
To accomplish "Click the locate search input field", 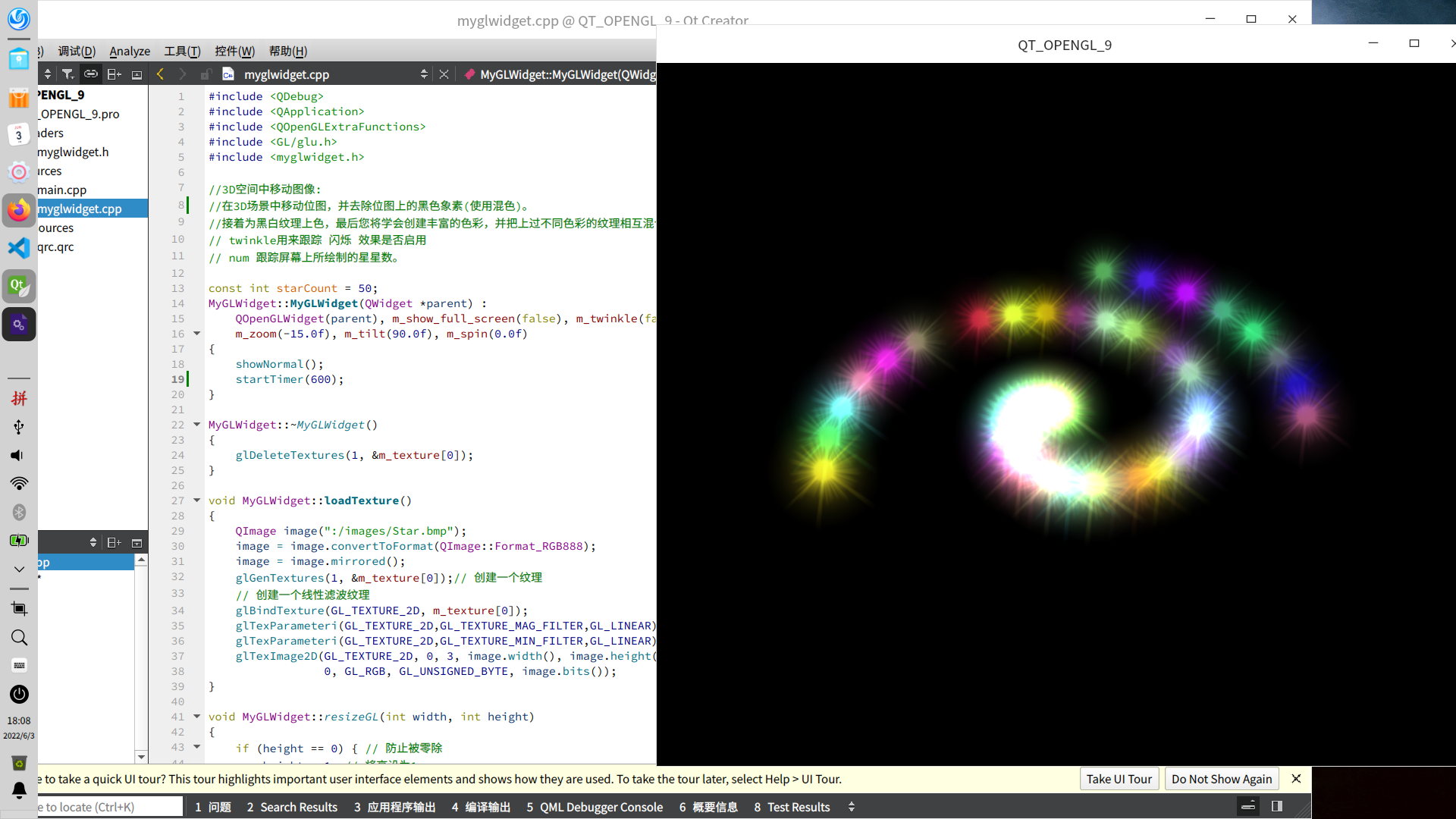I will (110, 807).
